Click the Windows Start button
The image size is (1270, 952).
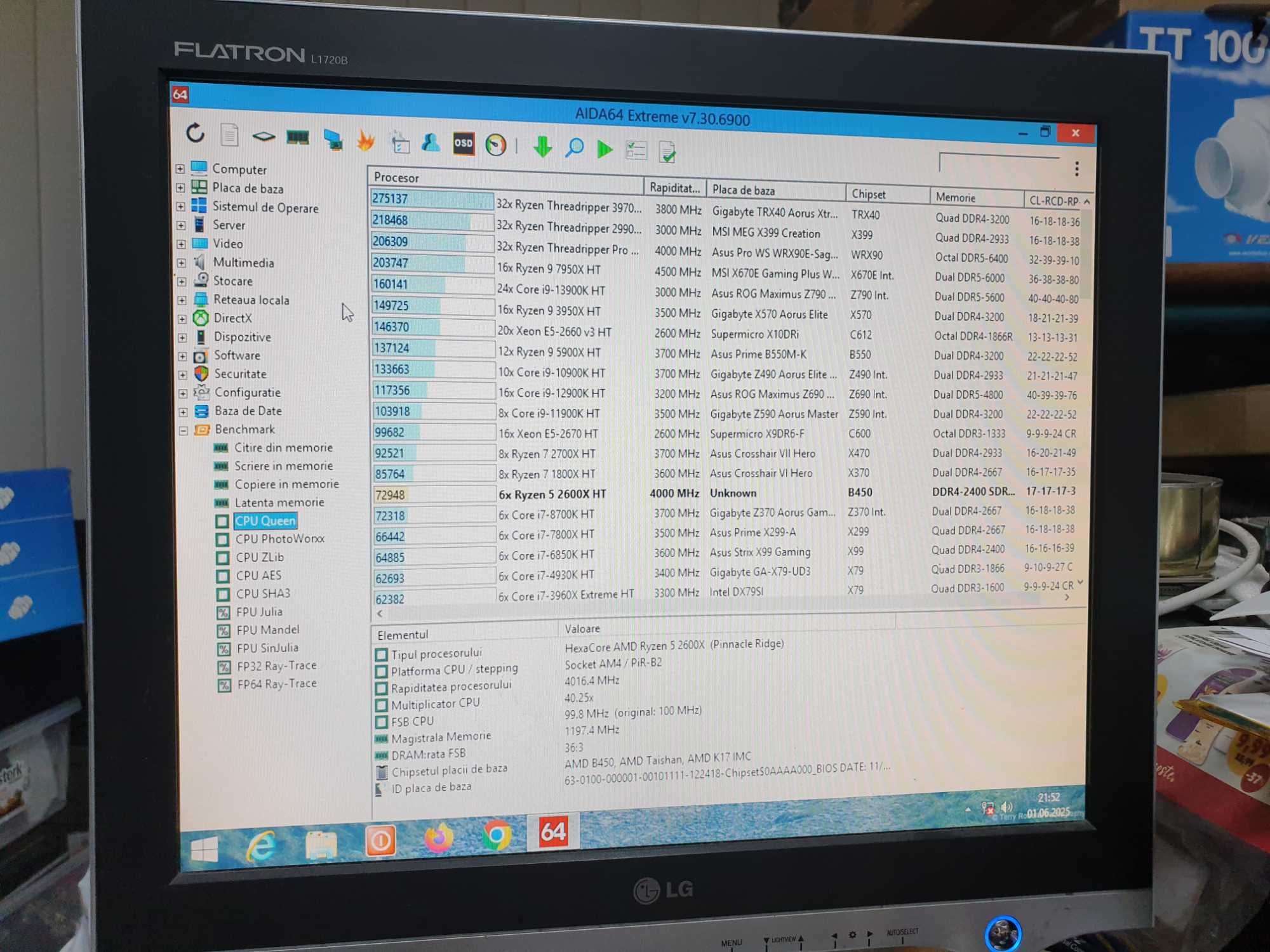pyautogui.click(x=204, y=849)
